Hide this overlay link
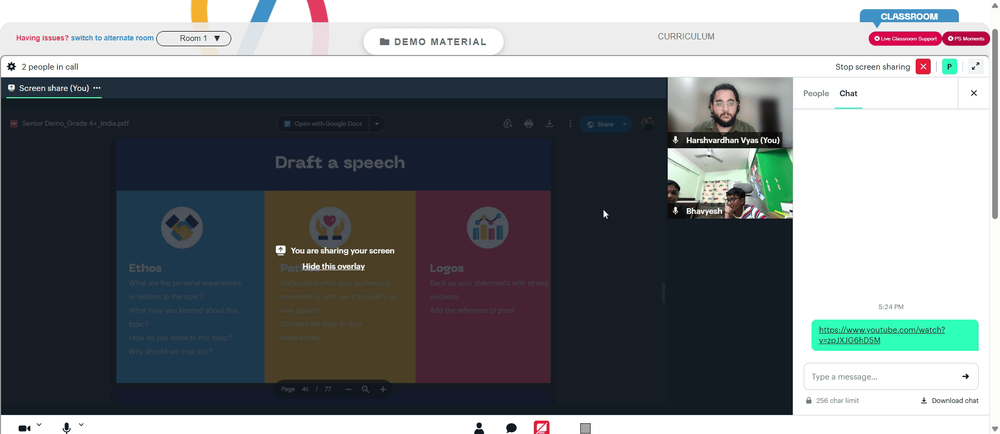 point(334,266)
